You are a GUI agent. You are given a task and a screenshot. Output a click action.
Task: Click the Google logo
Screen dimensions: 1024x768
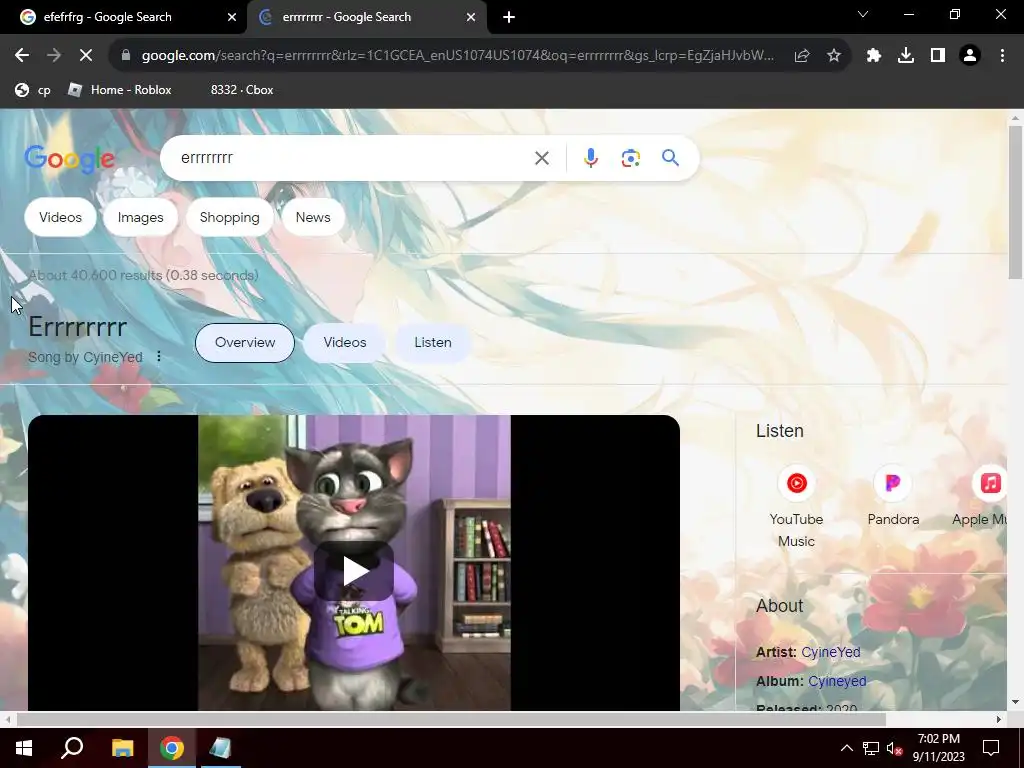(x=69, y=159)
